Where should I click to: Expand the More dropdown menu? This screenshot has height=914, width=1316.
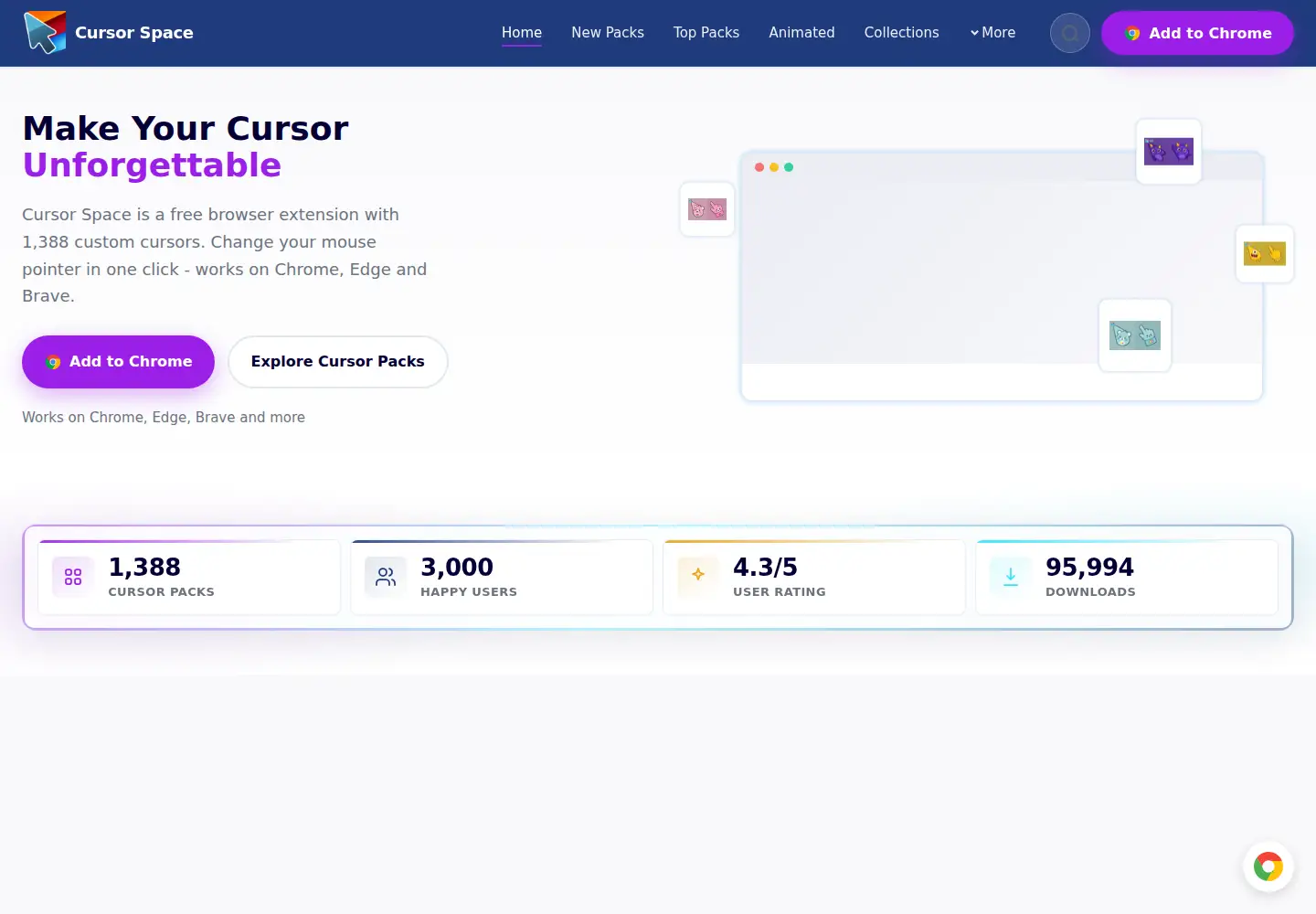992,33
